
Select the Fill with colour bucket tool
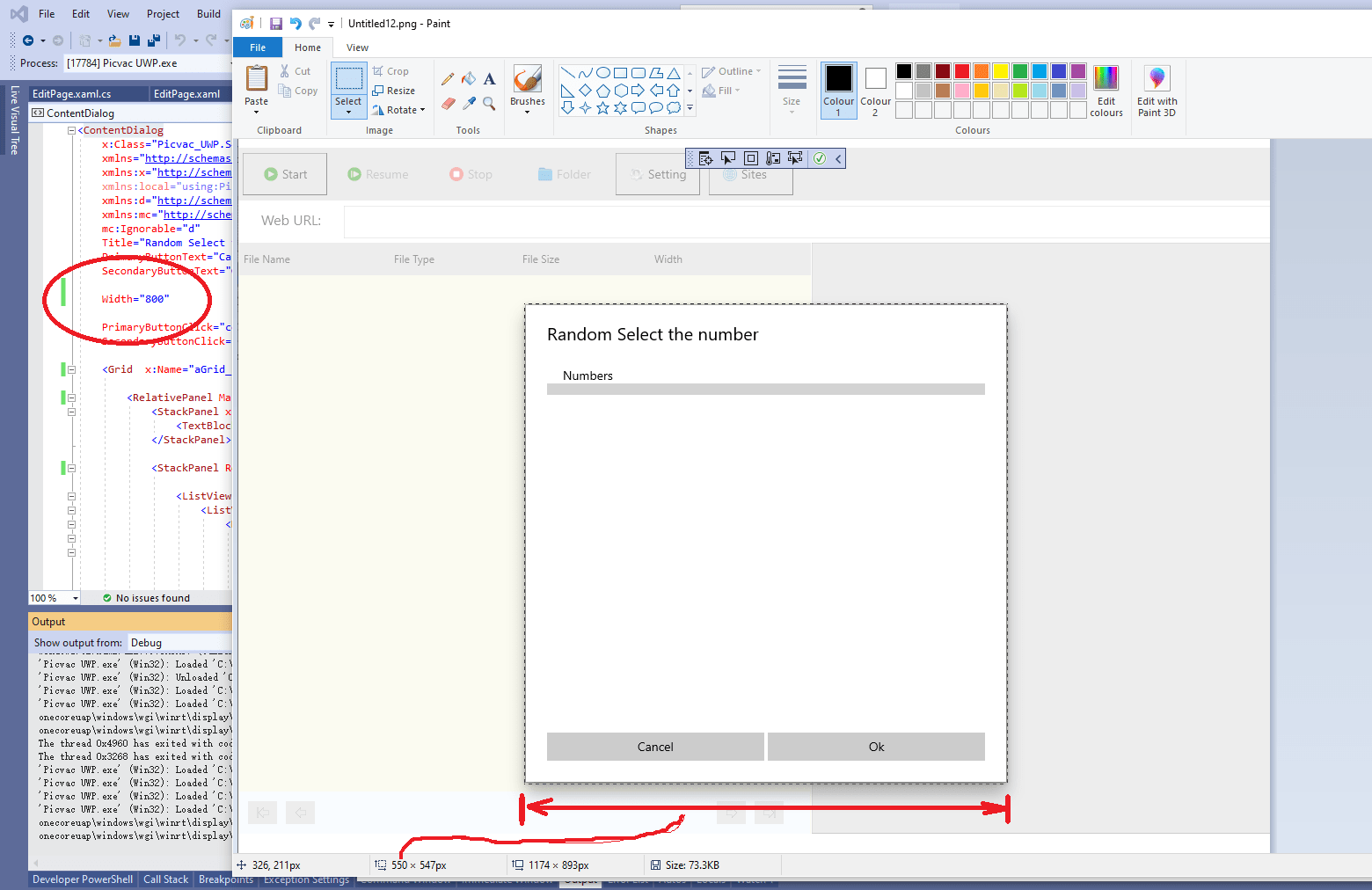point(469,78)
